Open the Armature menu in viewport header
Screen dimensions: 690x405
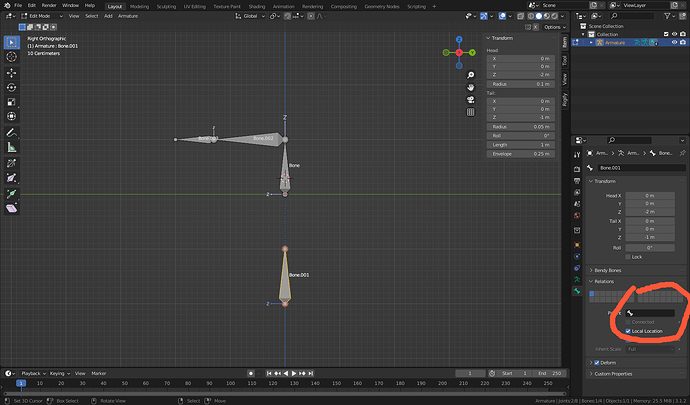coord(128,16)
